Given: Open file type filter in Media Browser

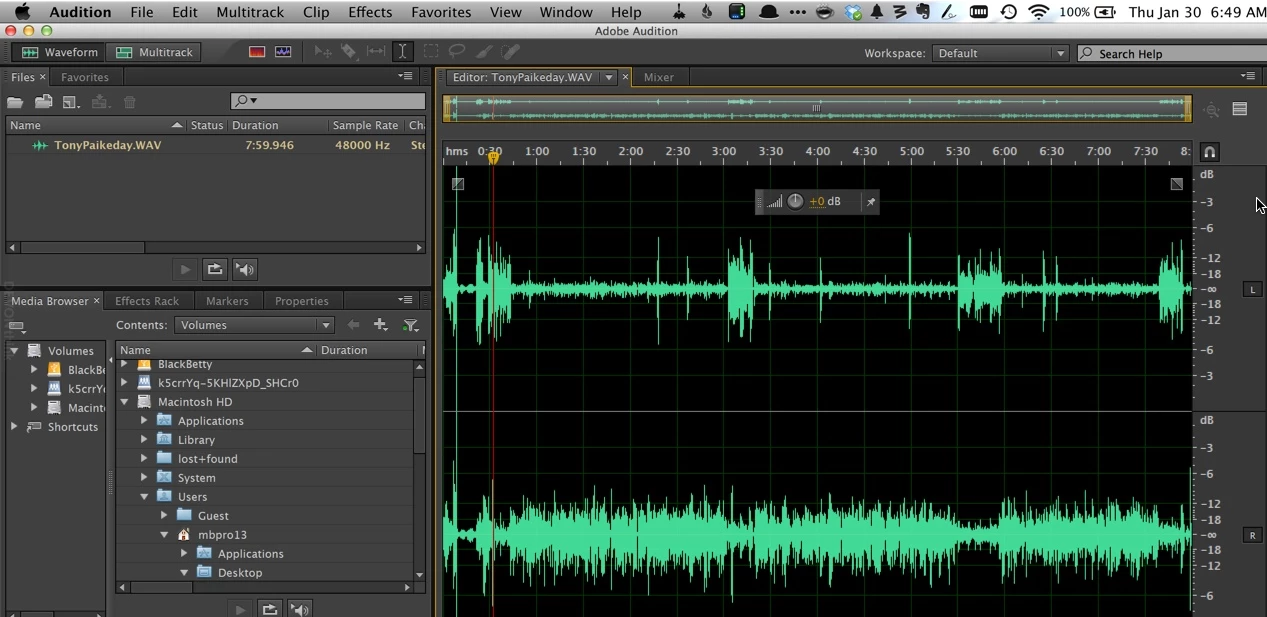Looking at the screenshot, I should coord(410,325).
